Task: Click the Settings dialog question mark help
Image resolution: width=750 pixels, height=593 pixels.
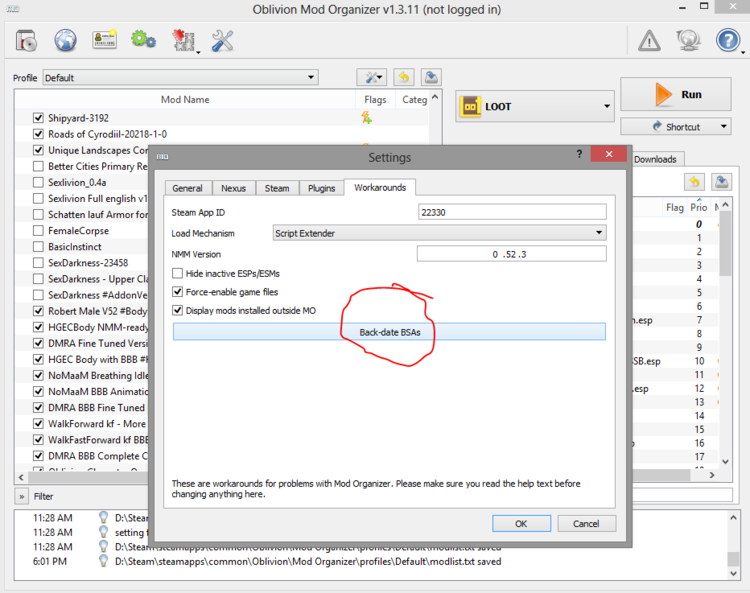Action: click(x=579, y=154)
